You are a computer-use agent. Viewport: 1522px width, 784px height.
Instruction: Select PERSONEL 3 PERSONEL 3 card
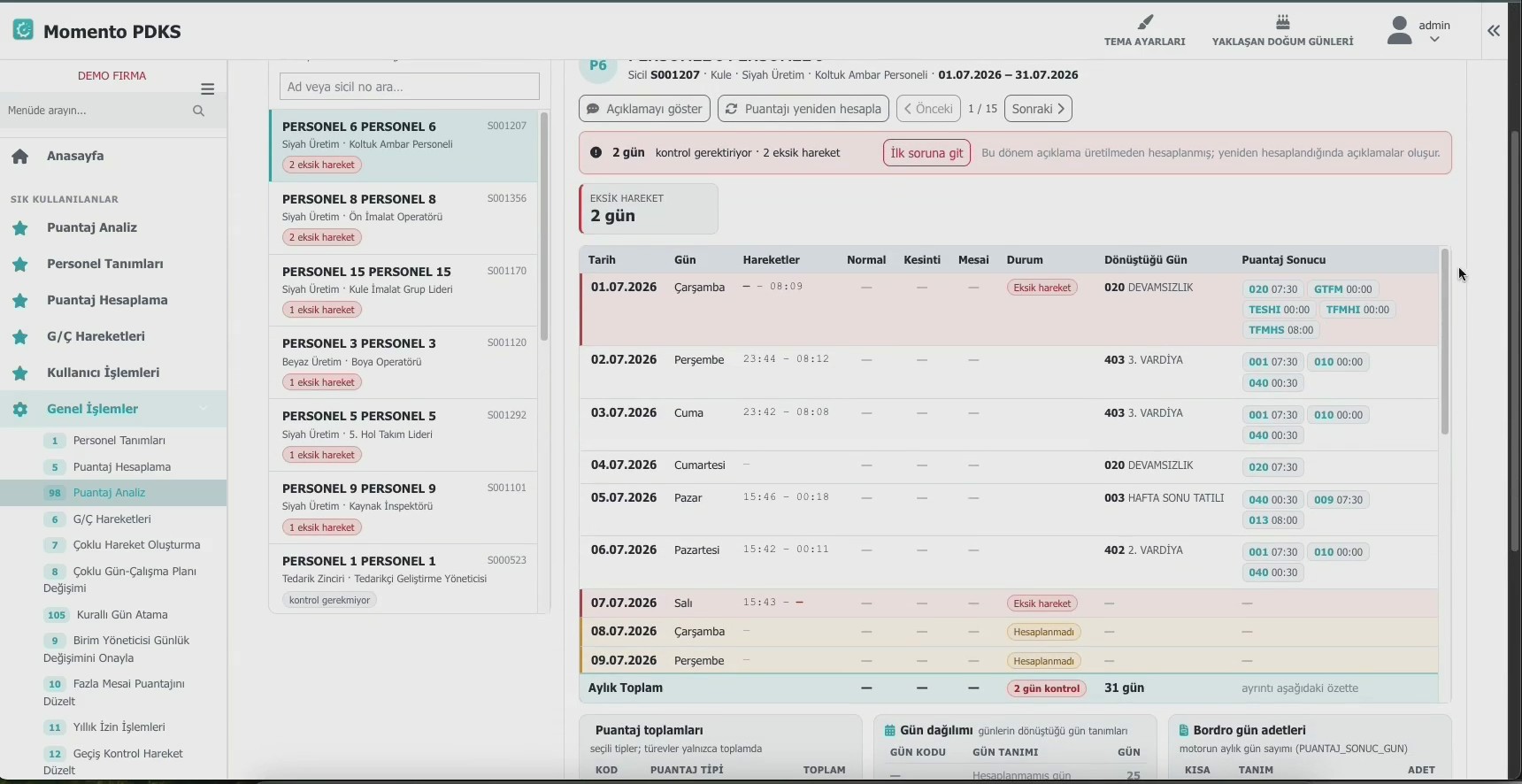click(x=404, y=363)
